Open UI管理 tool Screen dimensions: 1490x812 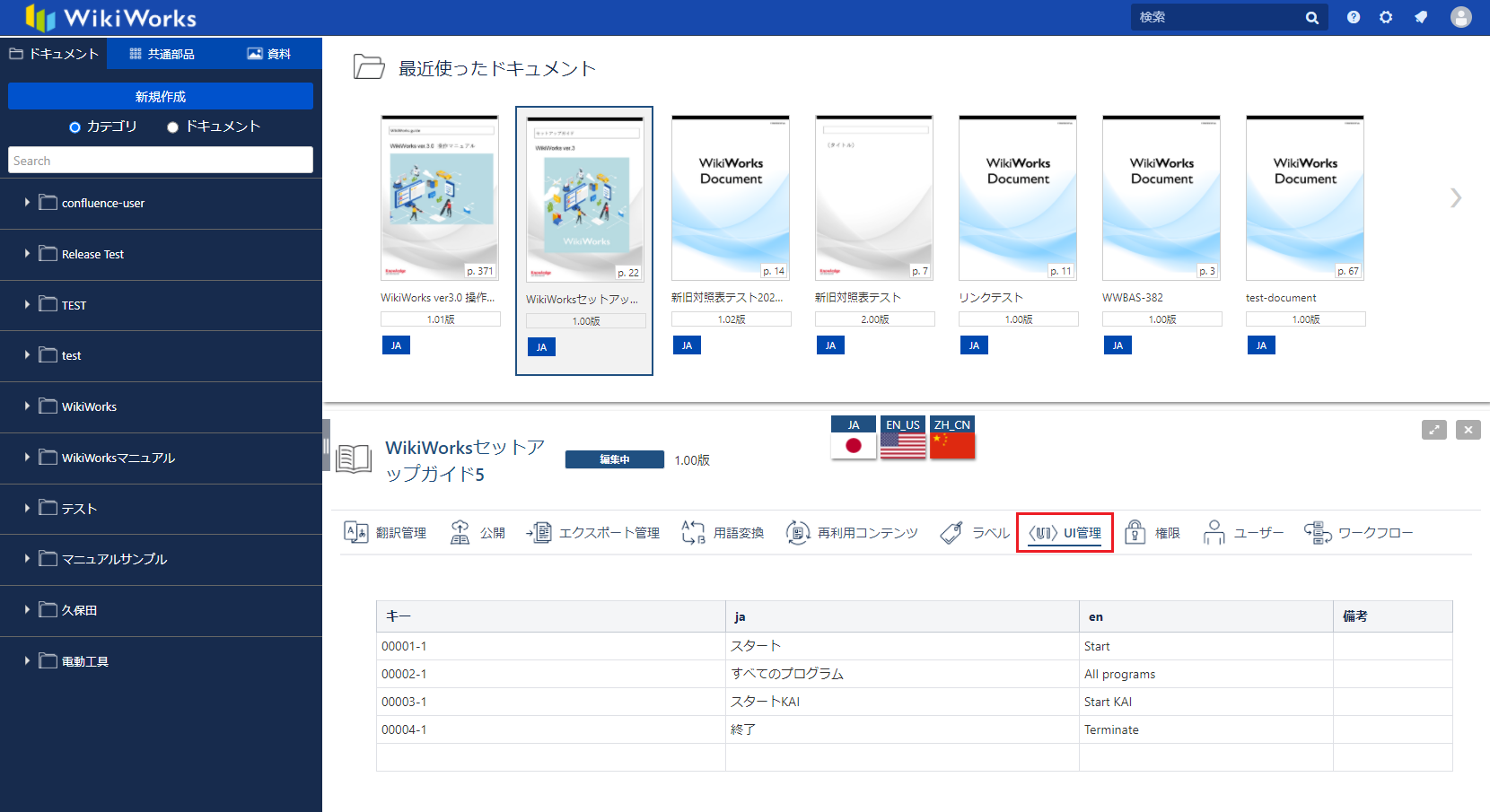click(1065, 533)
